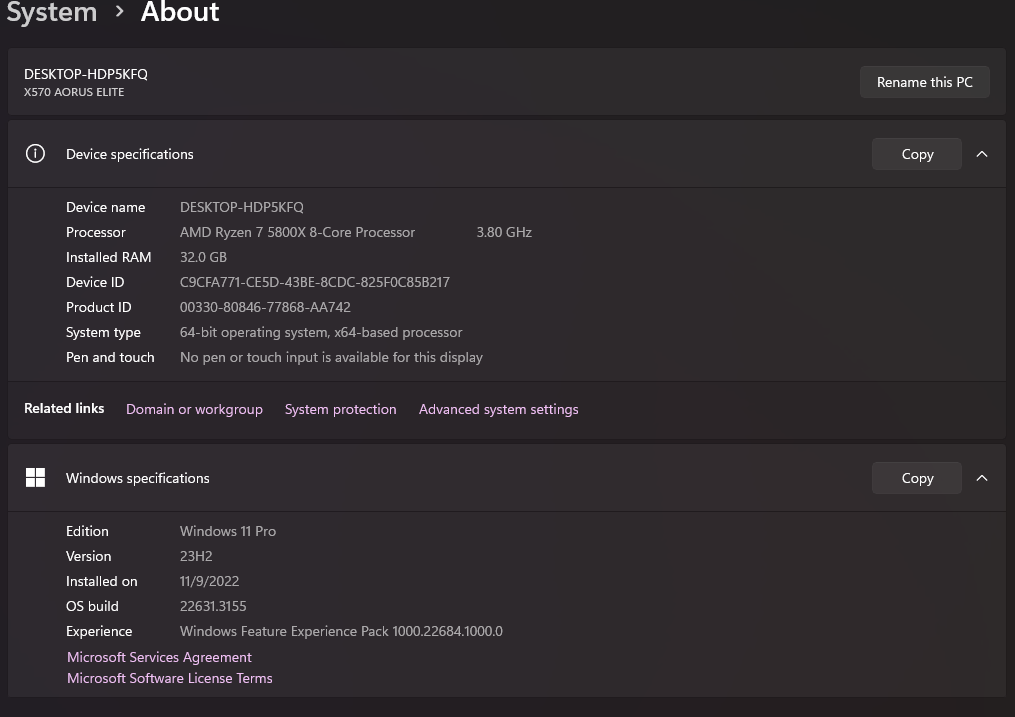Click the Windows specifications header label
Viewport: 1015px width, 717px height.
click(x=138, y=478)
